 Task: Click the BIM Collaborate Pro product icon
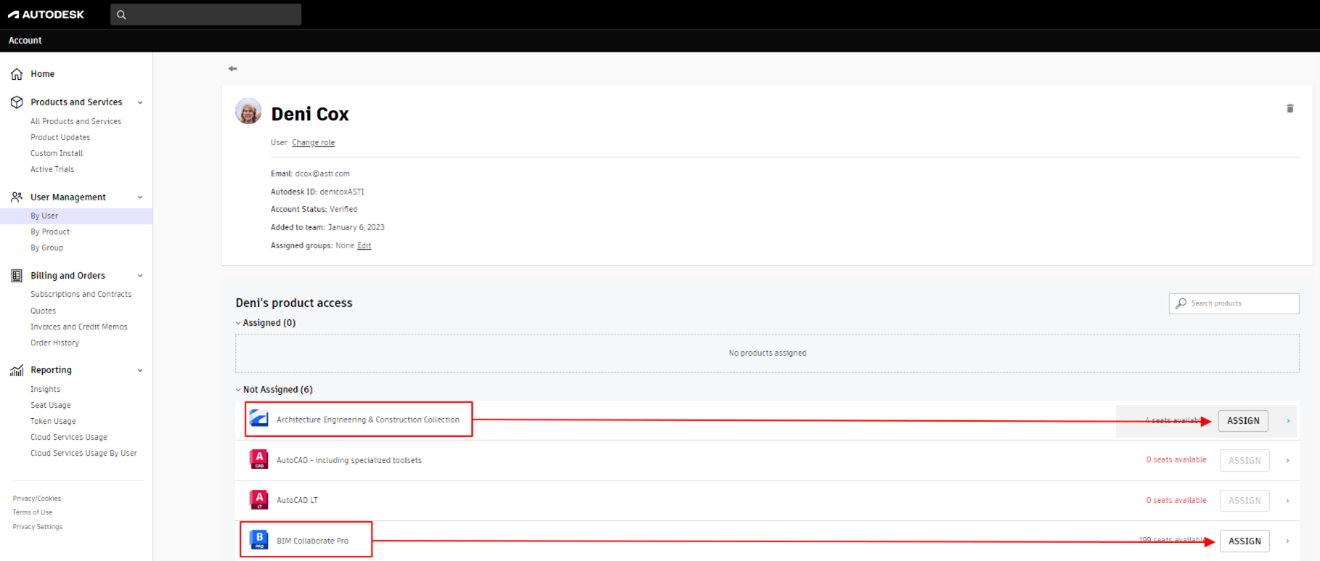click(259, 541)
